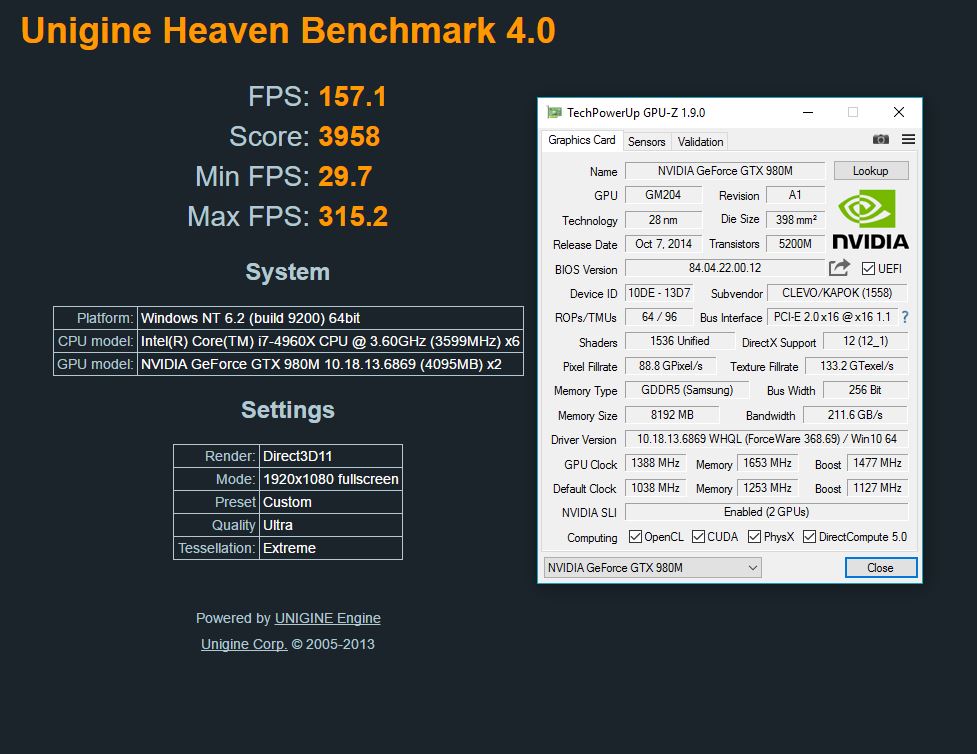Click the GPU model row in System table
Viewport: 977px width, 754px height.
coord(288,364)
